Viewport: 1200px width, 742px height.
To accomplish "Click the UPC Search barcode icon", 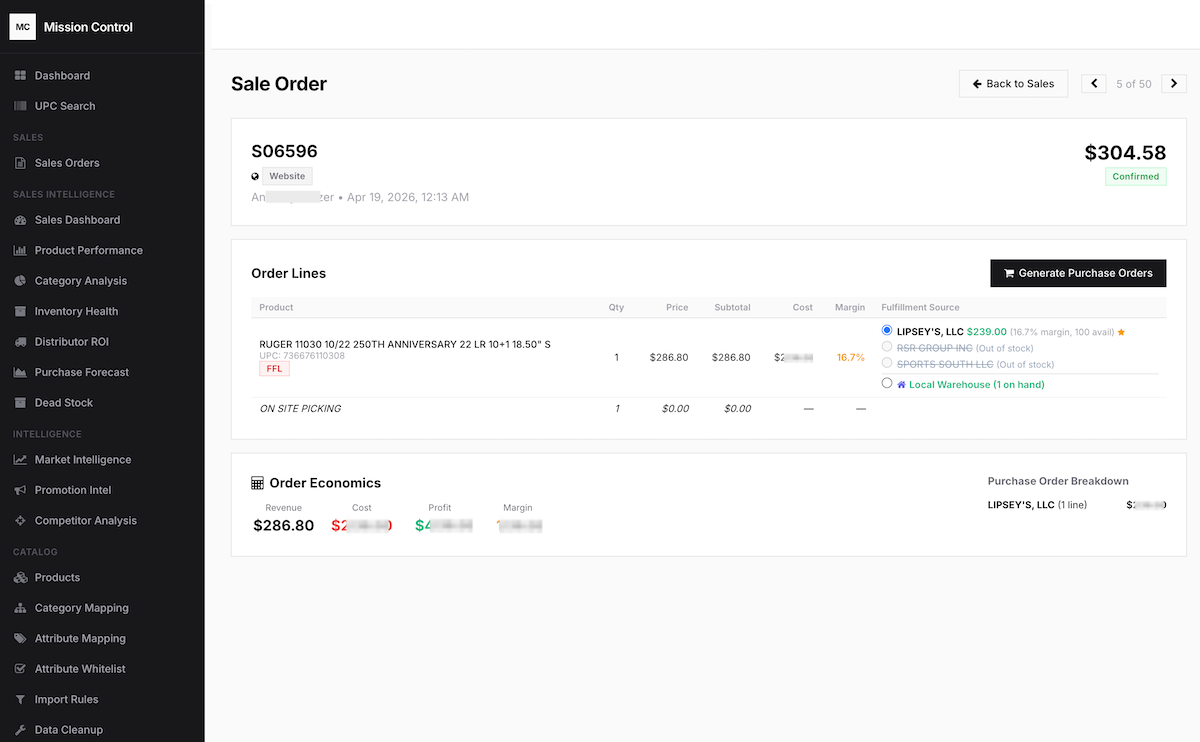I will (21, 106).
